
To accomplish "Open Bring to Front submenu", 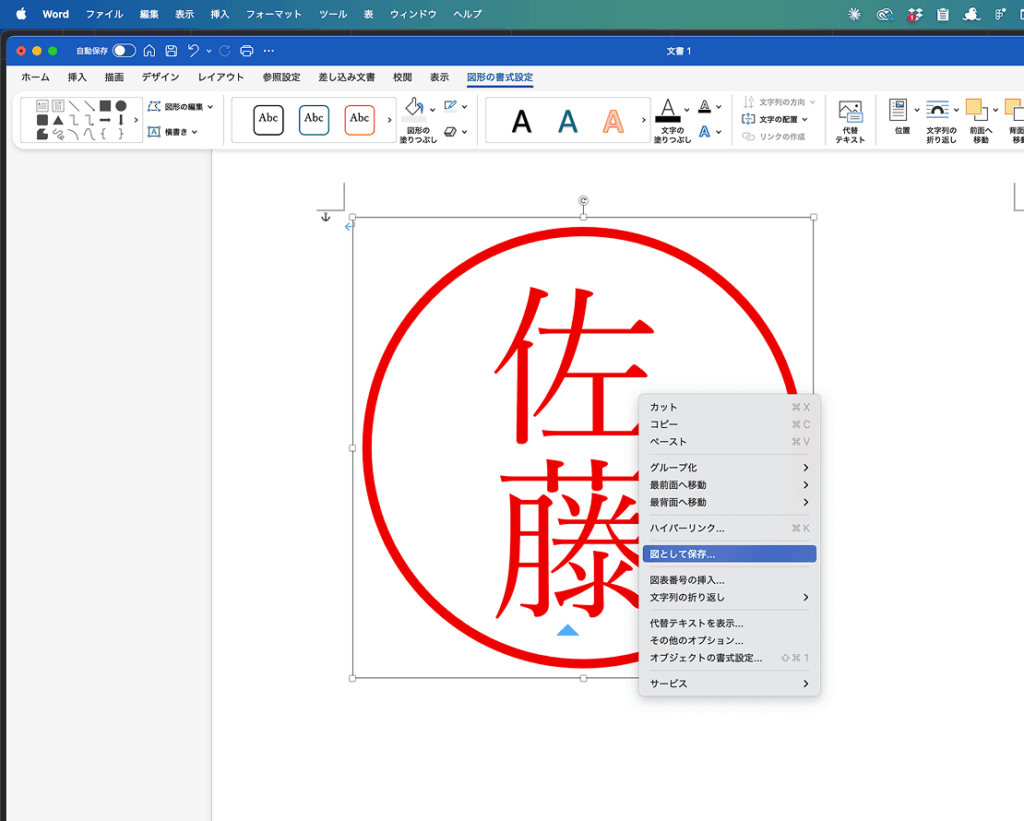I will tap(729, 485).
